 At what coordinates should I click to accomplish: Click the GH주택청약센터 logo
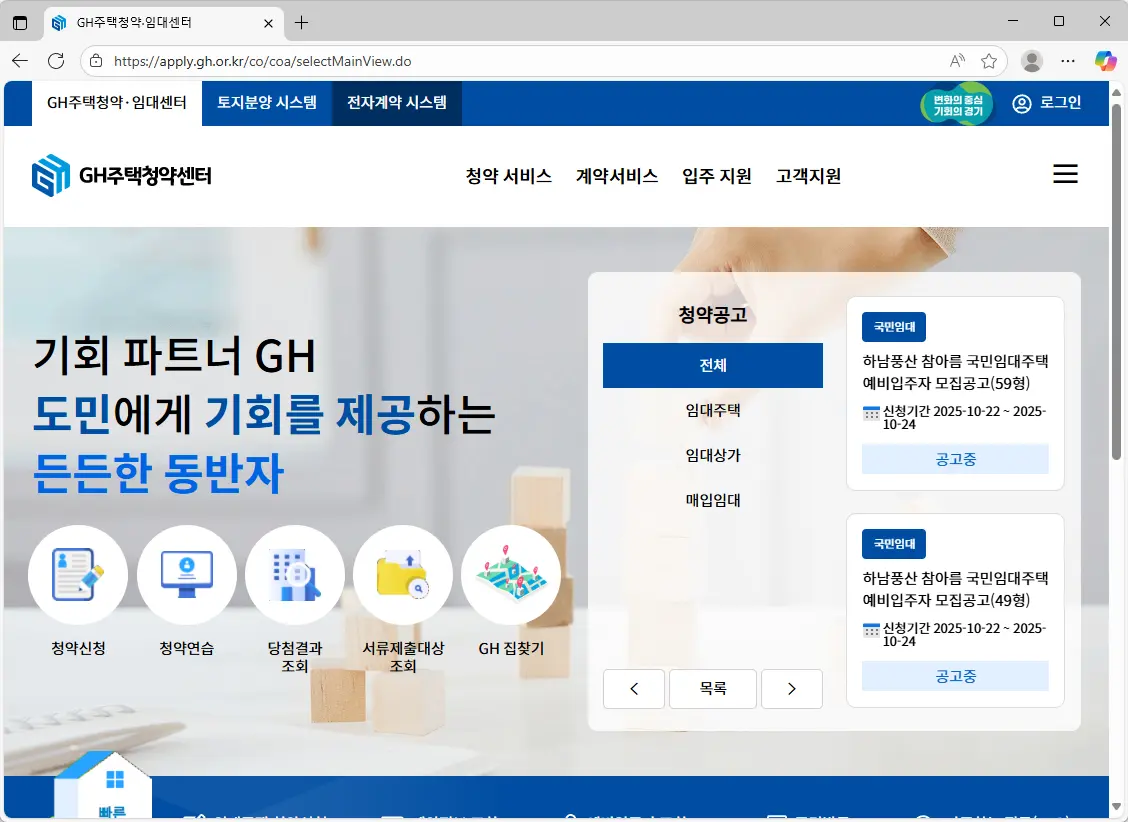point(120,172)
